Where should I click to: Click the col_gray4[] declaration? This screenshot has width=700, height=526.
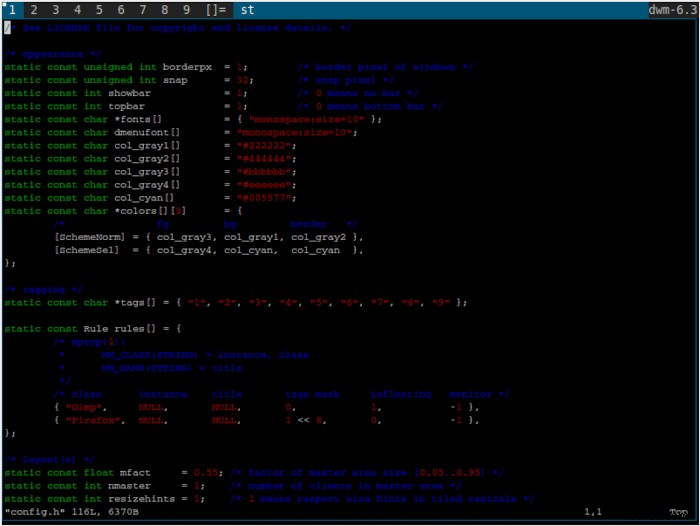point(147,185)
